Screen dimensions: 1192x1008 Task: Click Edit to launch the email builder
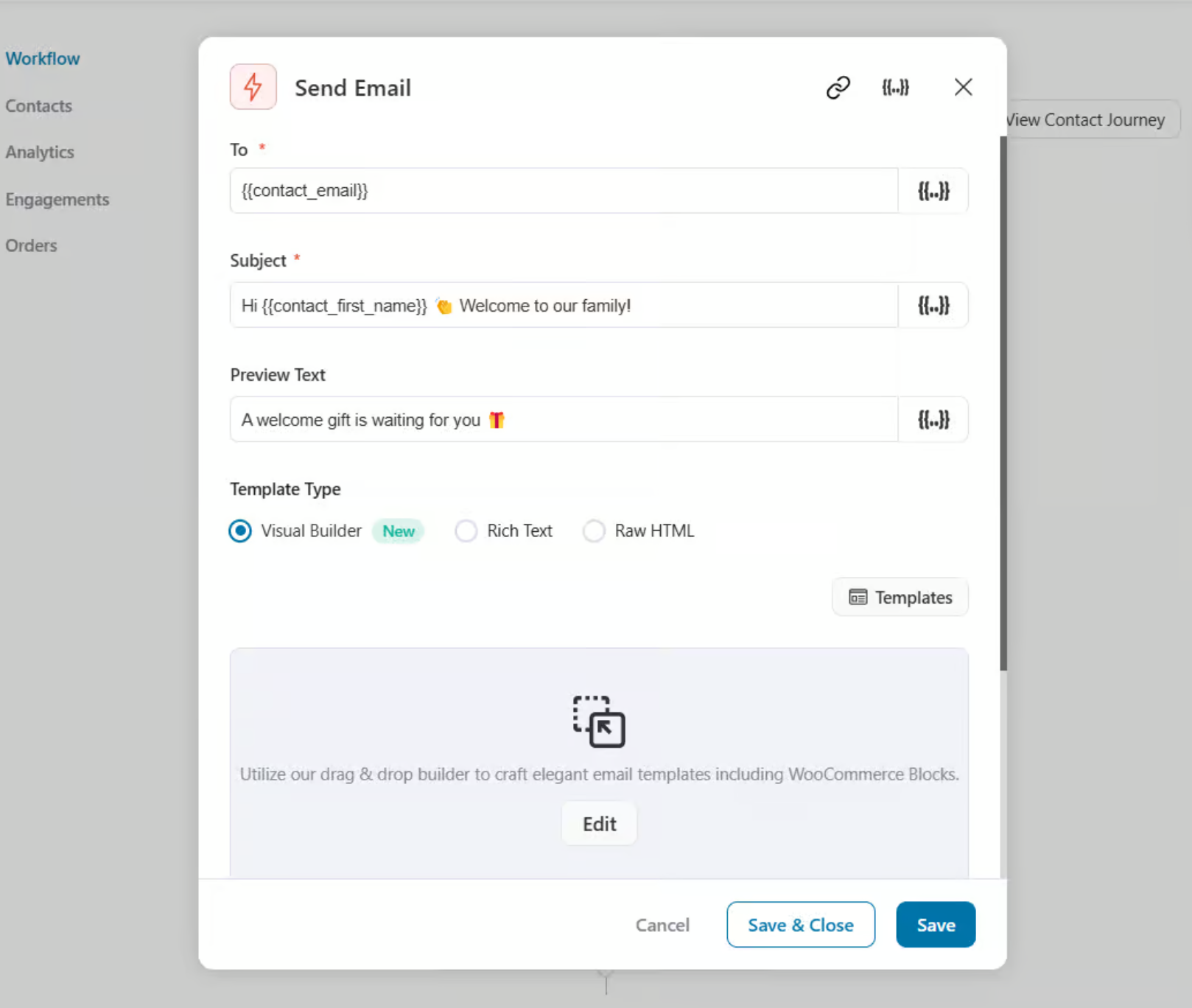pos(598,823)
